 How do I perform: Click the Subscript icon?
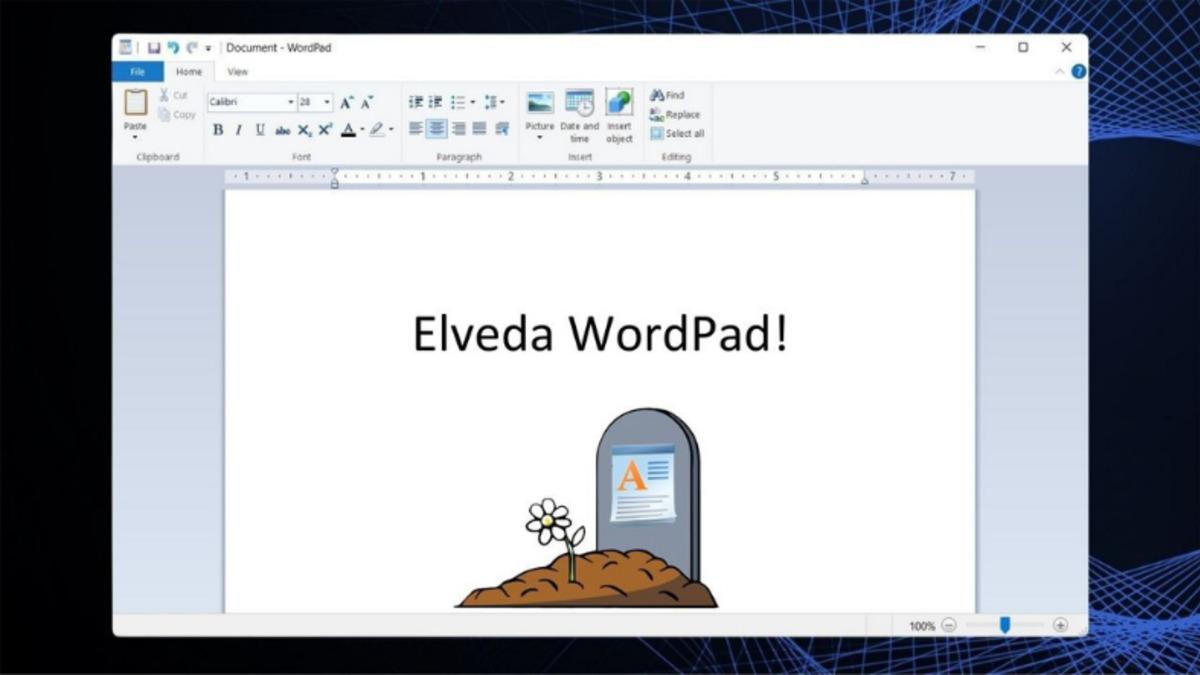tap(304, 129)
